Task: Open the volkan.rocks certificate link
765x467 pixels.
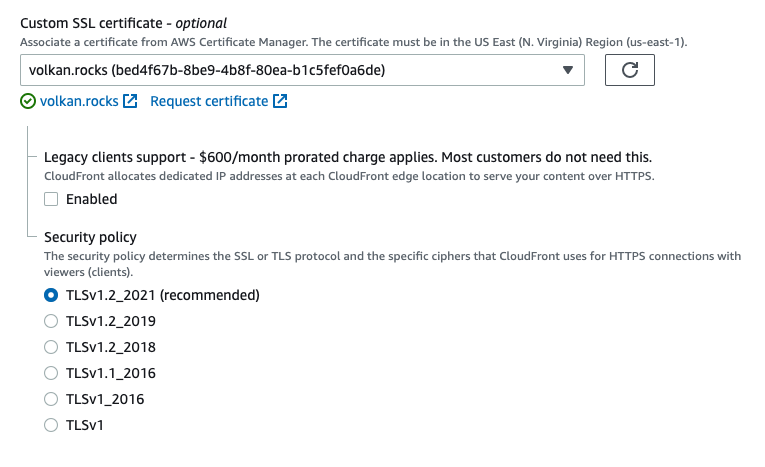Action: tap(79, 101)
